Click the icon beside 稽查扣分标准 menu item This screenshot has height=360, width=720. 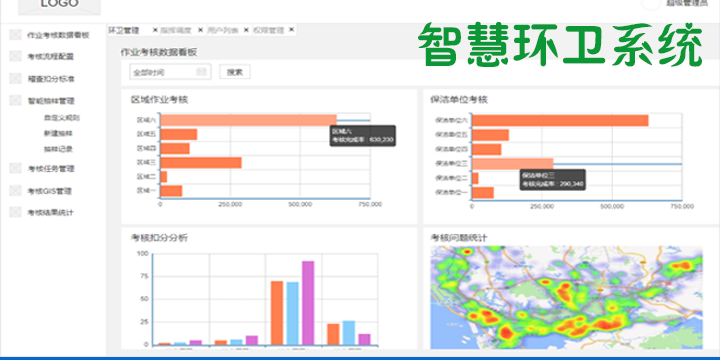coord(15,79)
